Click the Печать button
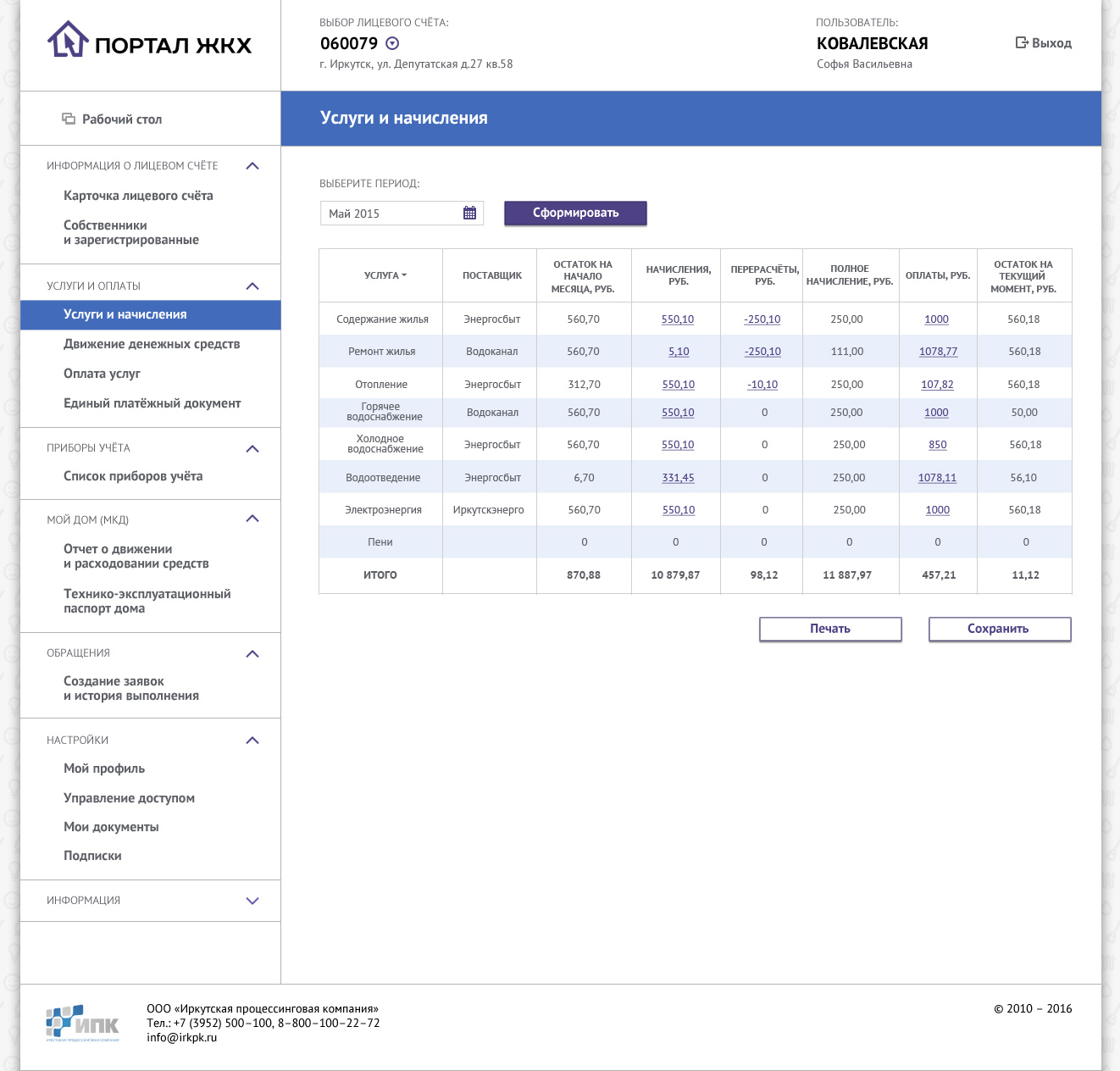The image size is (1120, 1071). (x=829, y=629)
